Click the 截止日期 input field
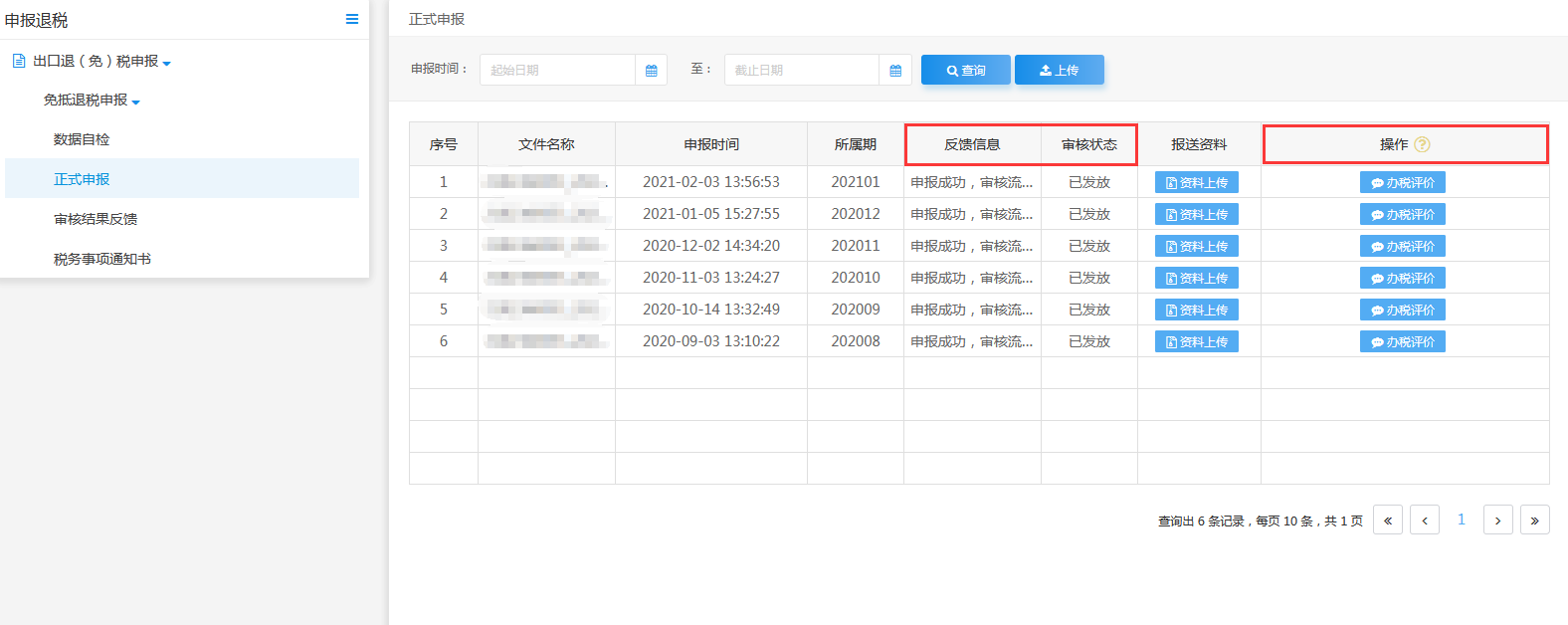The image size is (1568, 625). [x=802, y=70]
